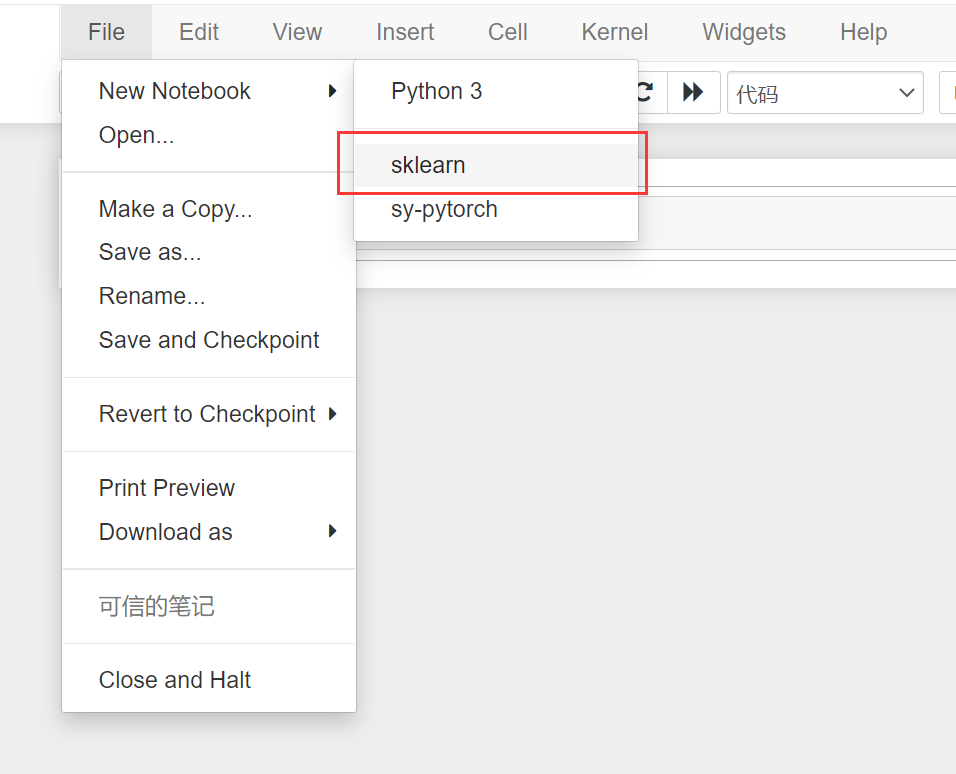Expand the New Notebook submenu arrow
The height and width of the screenshot is (774, 956).
(x=331, y=91)
